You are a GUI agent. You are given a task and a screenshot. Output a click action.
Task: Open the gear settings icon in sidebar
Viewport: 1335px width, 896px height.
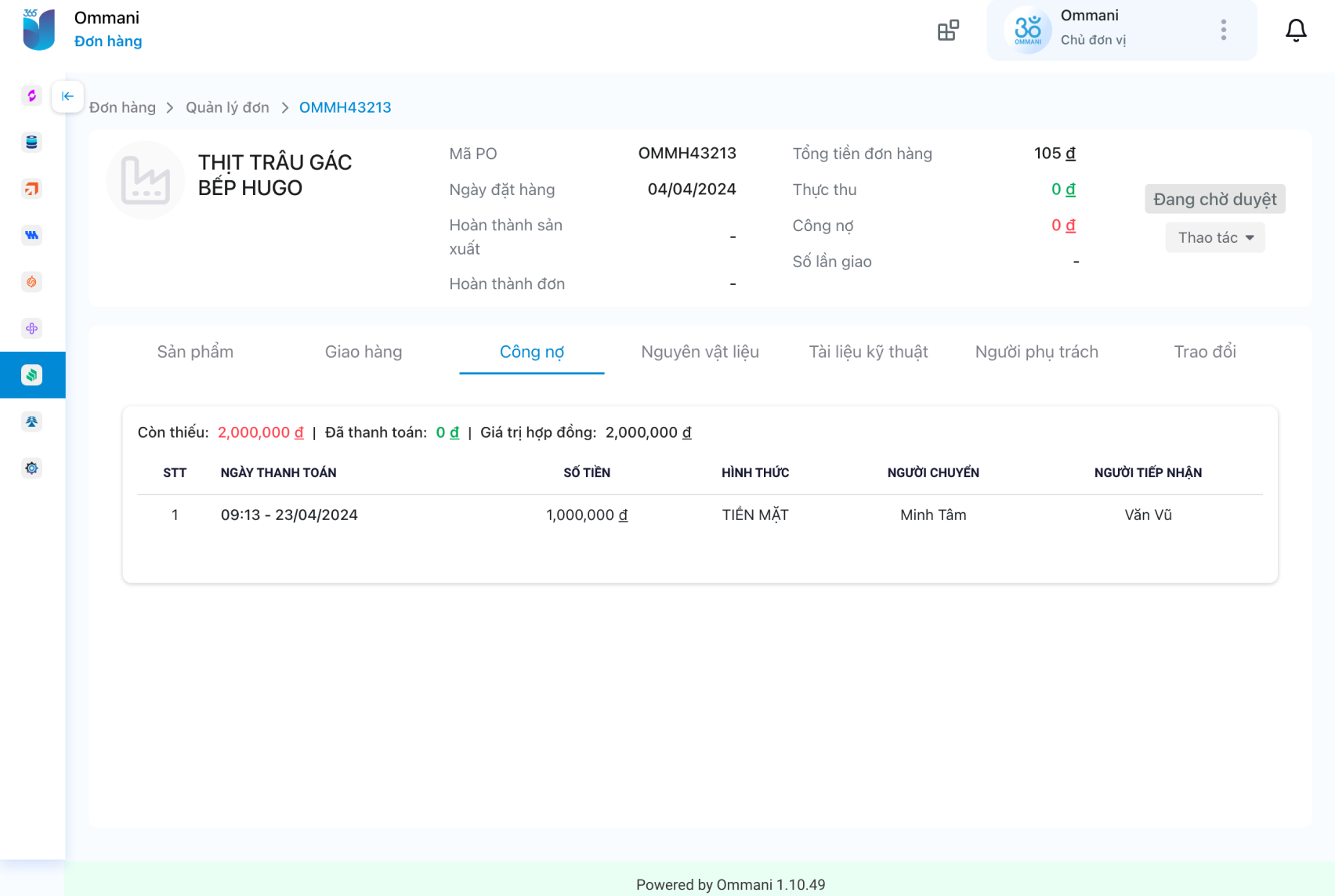click(31, 468)
